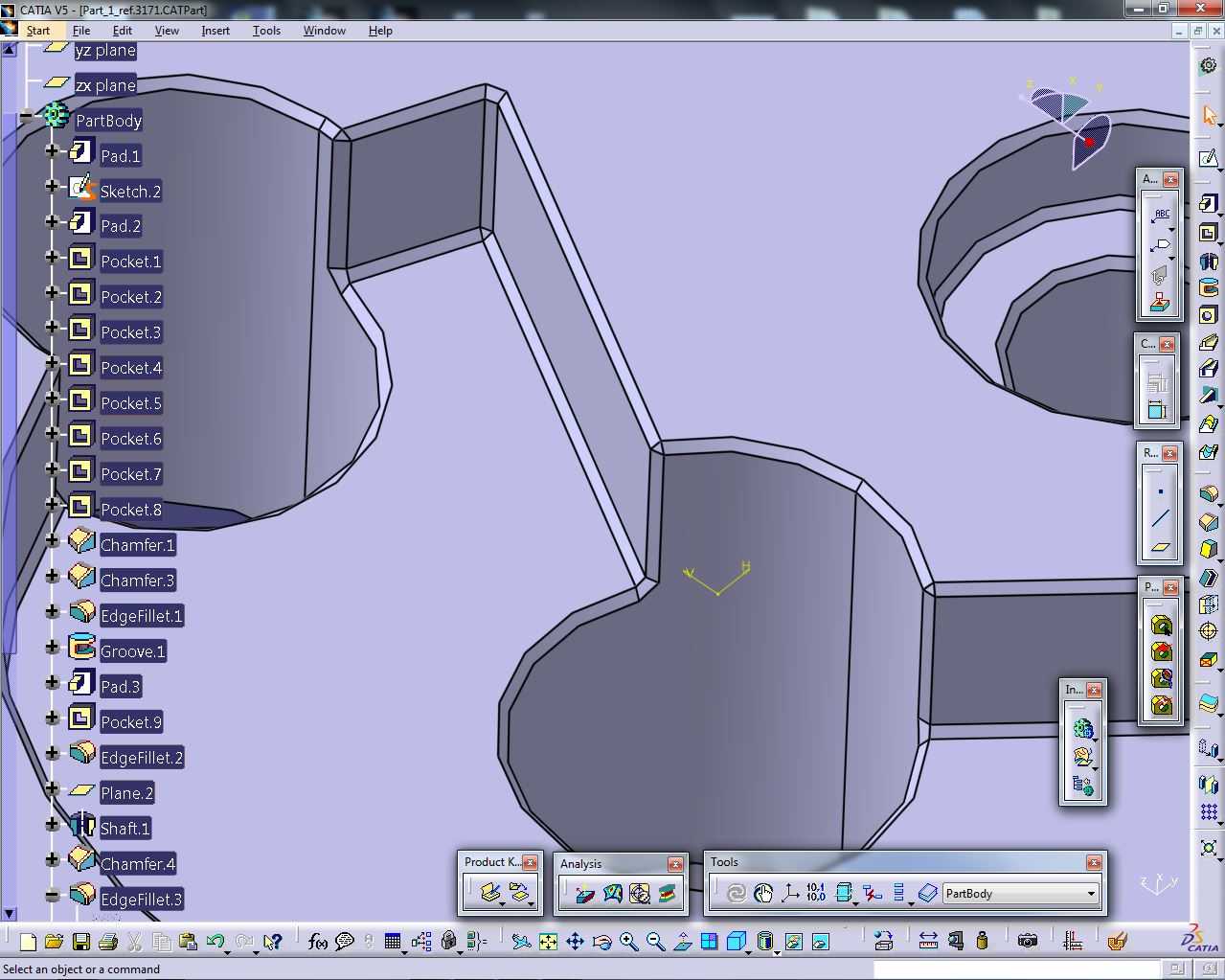1225x980 pixels.
Task: Click the Pan view icon
Action: point(575,942)
